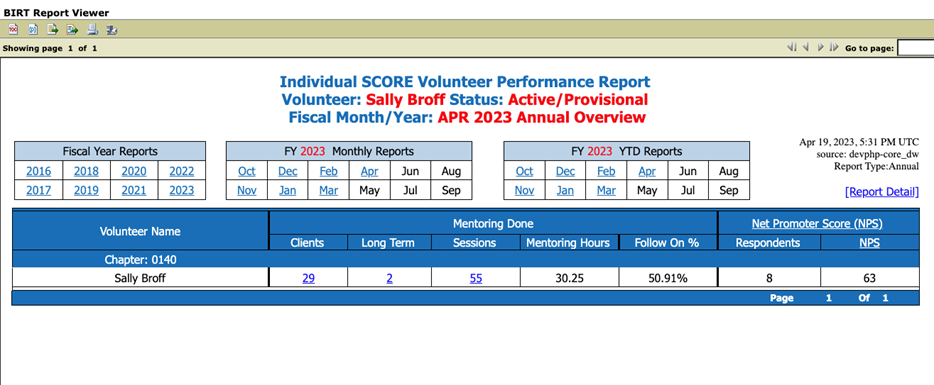934x385 pixels.
Task: Open Apr under FY 2023 Monthly Reports
Action: tap(369, 172)
